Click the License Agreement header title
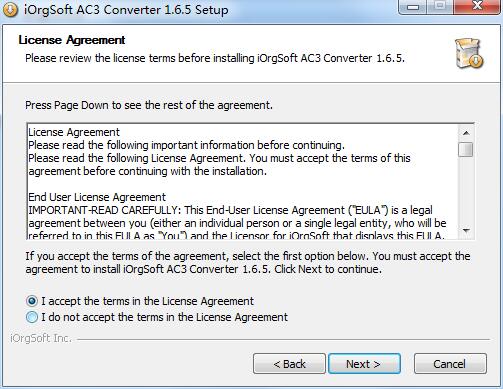This screenshot has height=389, width=503. pyautogui.click(x=72, y=40)
